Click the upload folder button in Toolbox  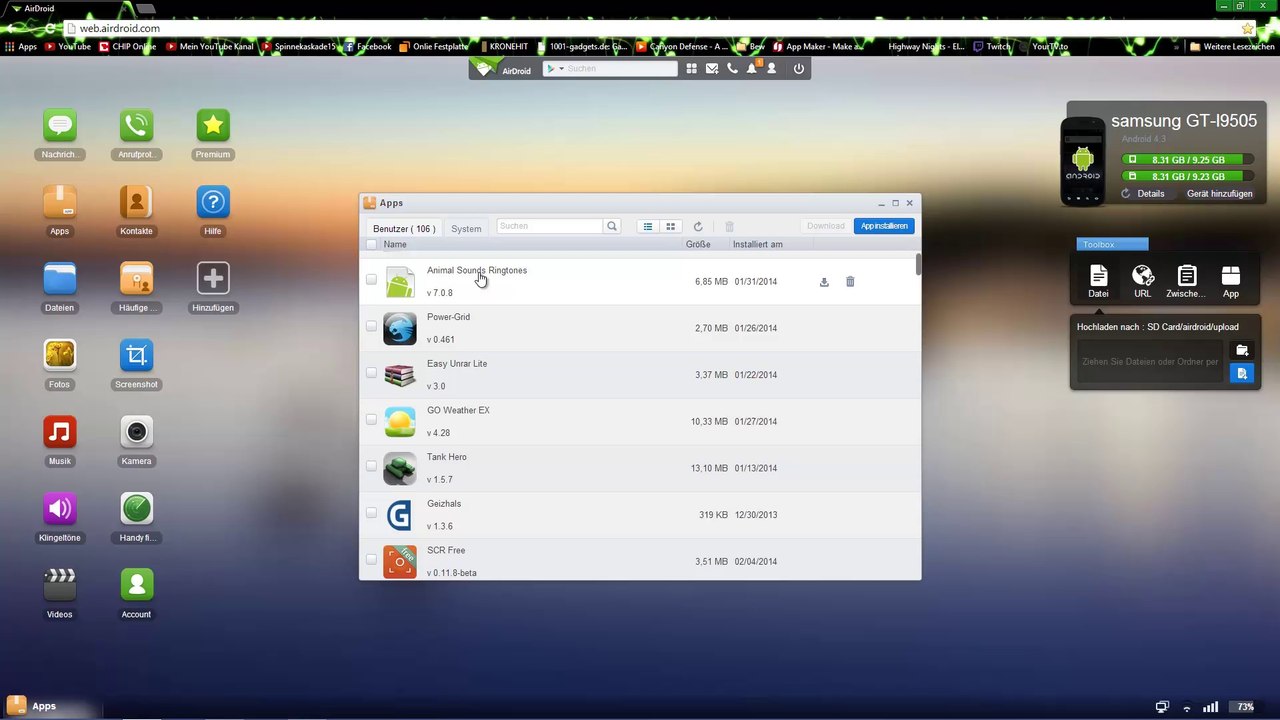pyautogui.click(x=1242, y=350)
